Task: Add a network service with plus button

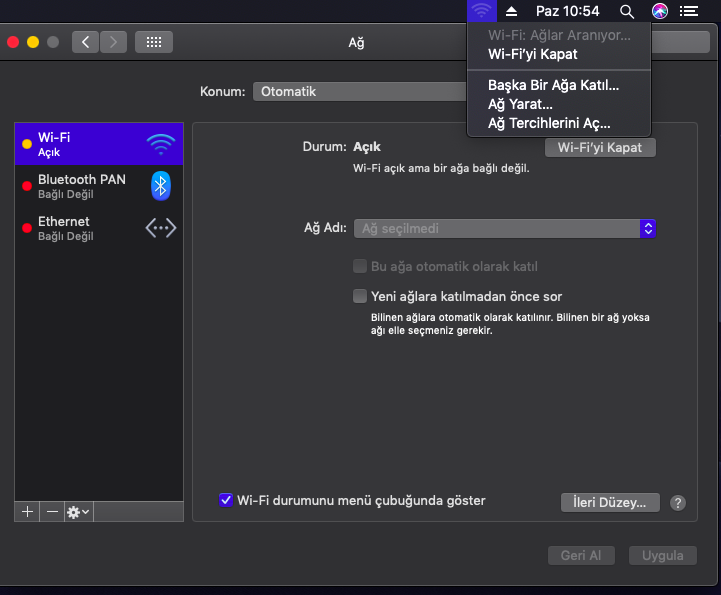Action: (27, 511)
